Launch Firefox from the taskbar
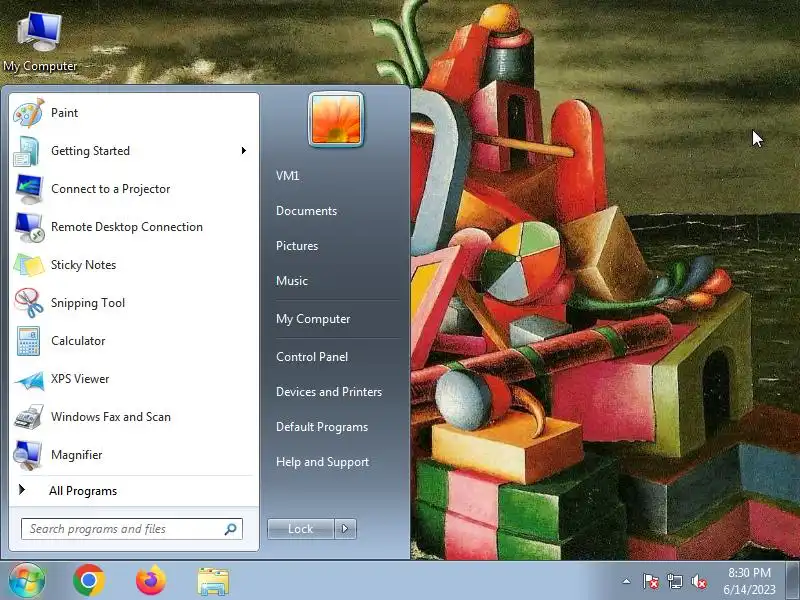This screenshot has width=800, height=600. (x=151, y=581)
